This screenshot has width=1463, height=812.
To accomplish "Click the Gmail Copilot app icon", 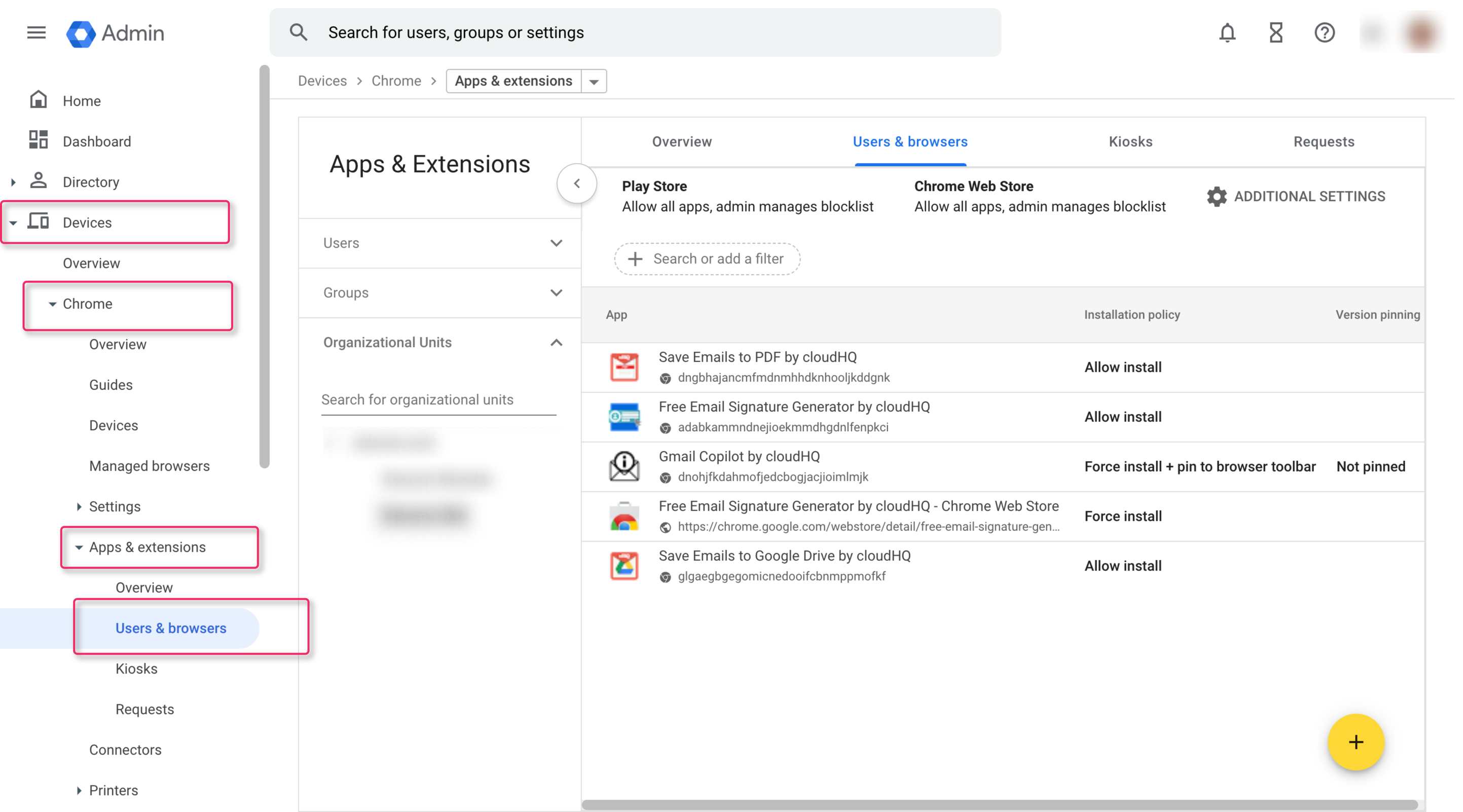I will [x=624, y=466].
